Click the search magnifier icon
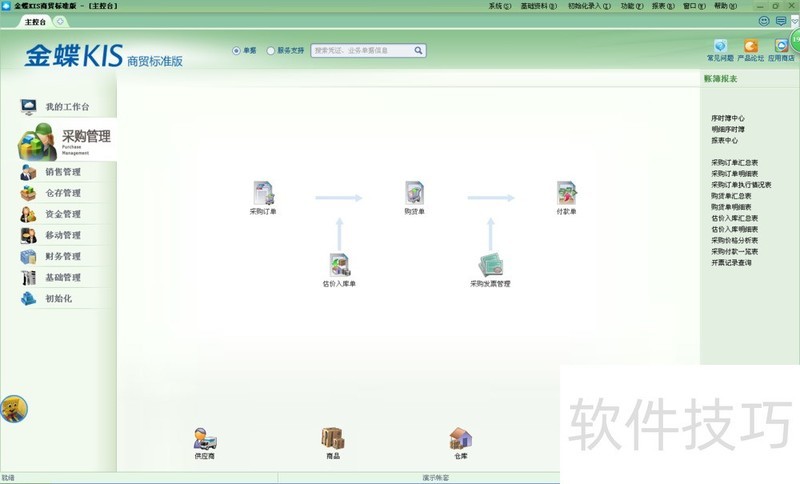This screenshot has height=484, width=800. (418, 50)
